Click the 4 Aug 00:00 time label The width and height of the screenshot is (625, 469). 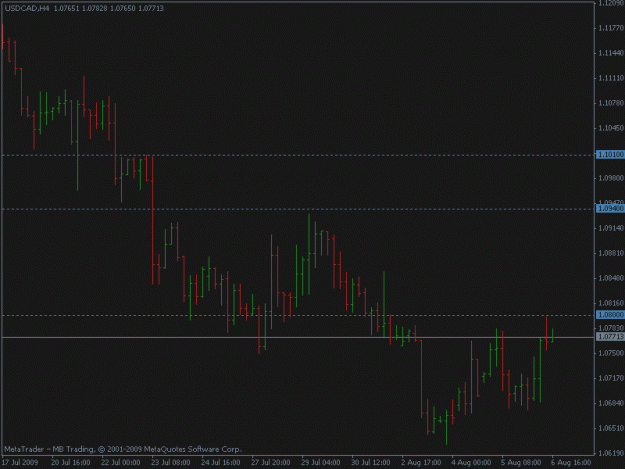click(471, 463)
